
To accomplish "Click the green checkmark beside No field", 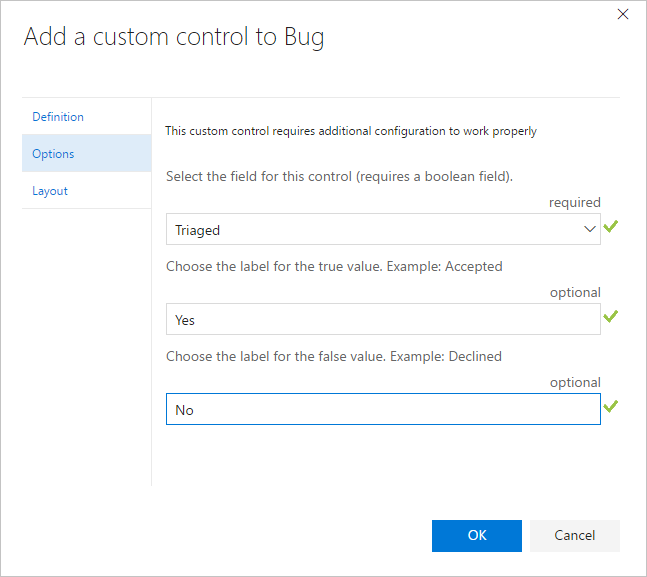I will 611,406.
